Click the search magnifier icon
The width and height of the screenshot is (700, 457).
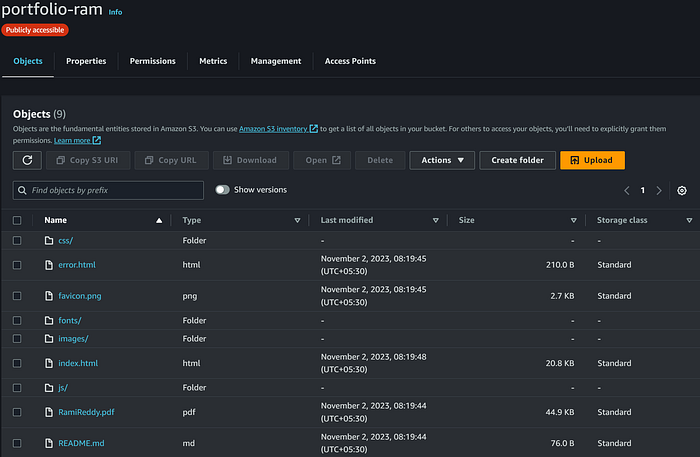point(22,190)
